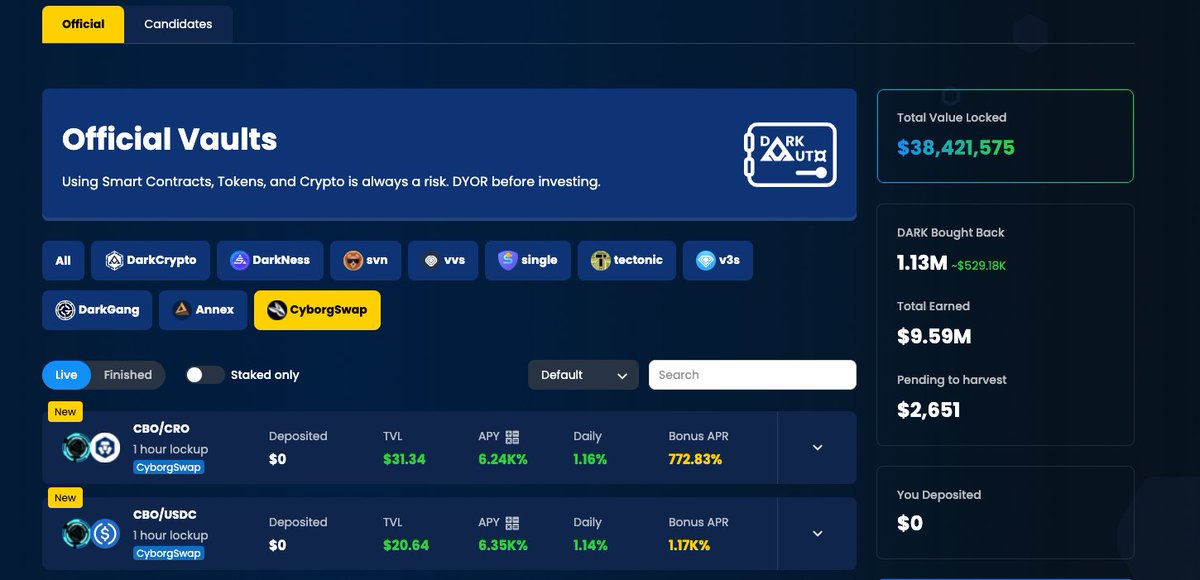Click the 6.35K% APY value

click(x=503, y=545)
